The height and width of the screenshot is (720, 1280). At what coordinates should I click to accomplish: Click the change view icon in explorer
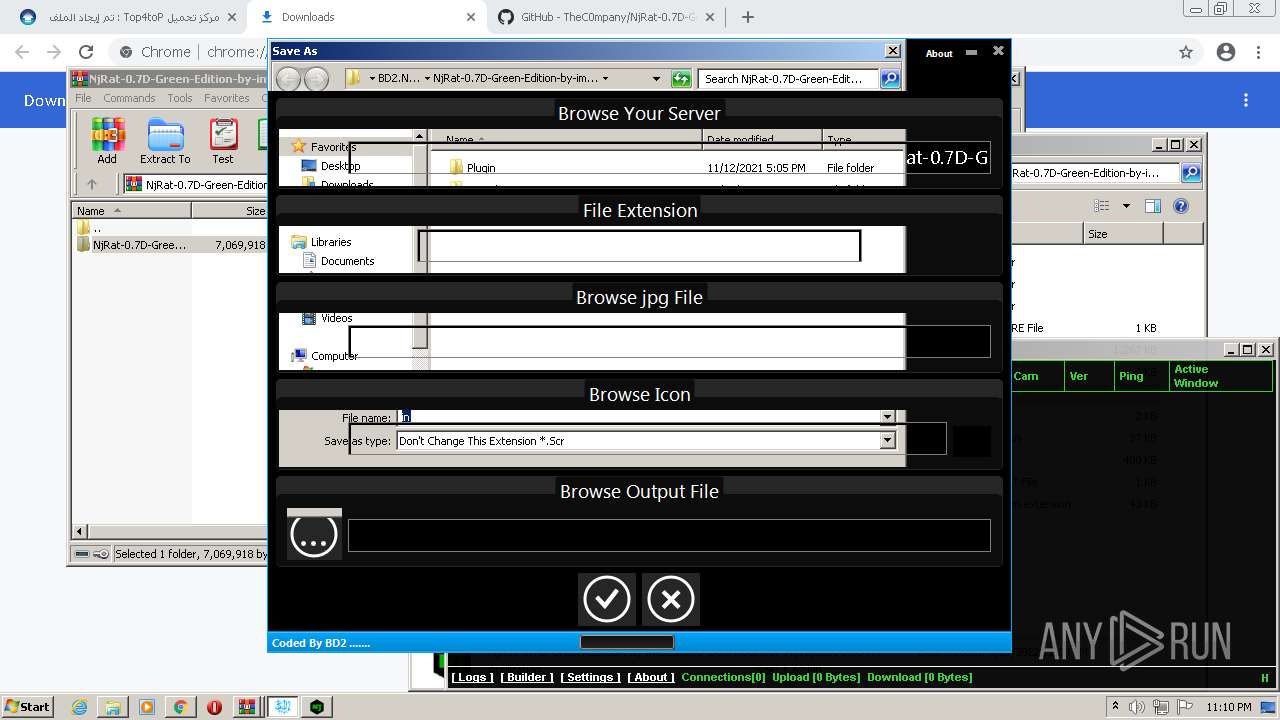1102,206
